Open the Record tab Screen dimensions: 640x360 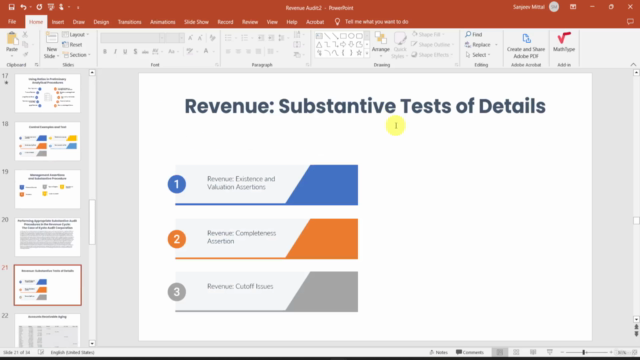225,22
